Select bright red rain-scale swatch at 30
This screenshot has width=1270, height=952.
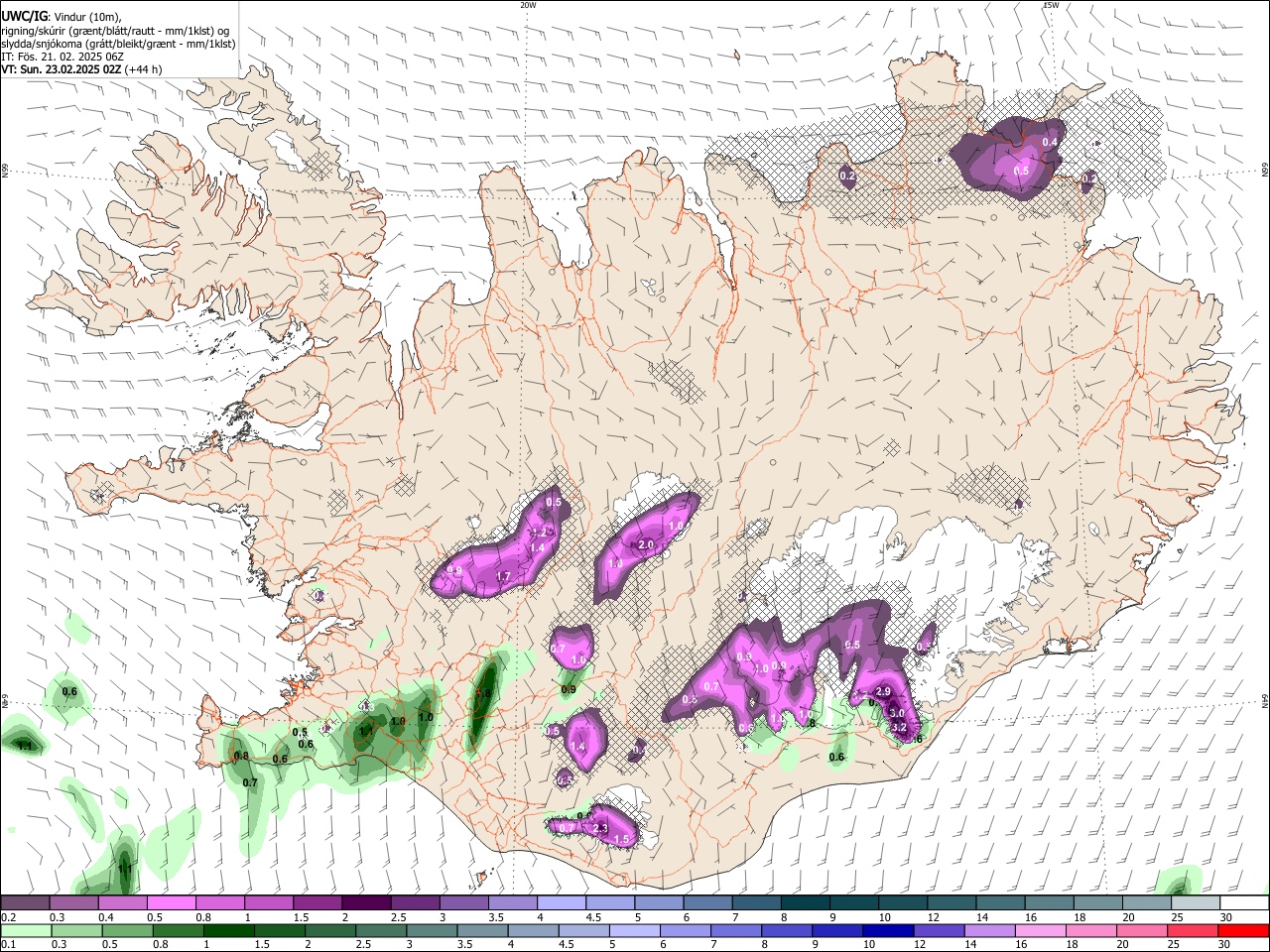[x=1244, y=930]
